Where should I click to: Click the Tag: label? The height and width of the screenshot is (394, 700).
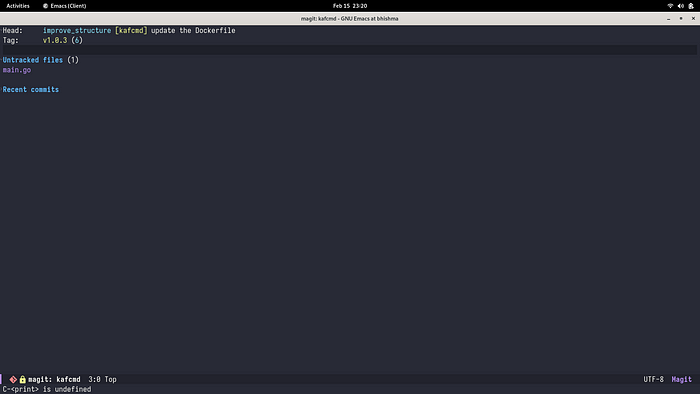tap(11, 40)
